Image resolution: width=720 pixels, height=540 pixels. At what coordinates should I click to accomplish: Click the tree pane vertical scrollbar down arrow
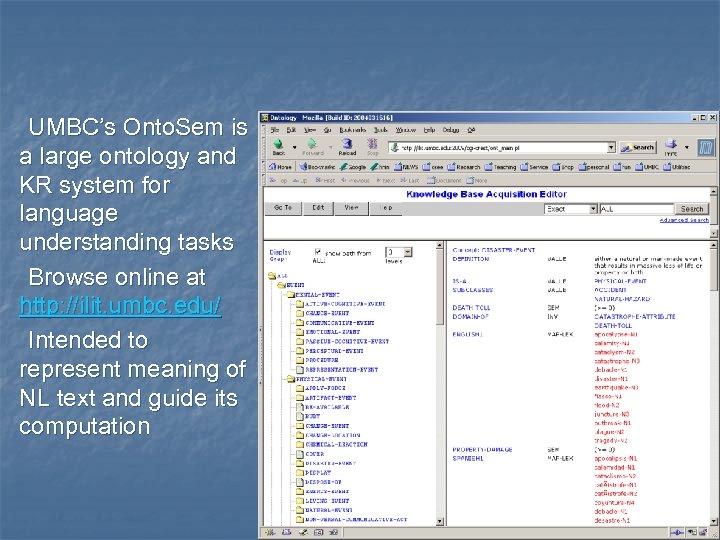click(439, 521)
